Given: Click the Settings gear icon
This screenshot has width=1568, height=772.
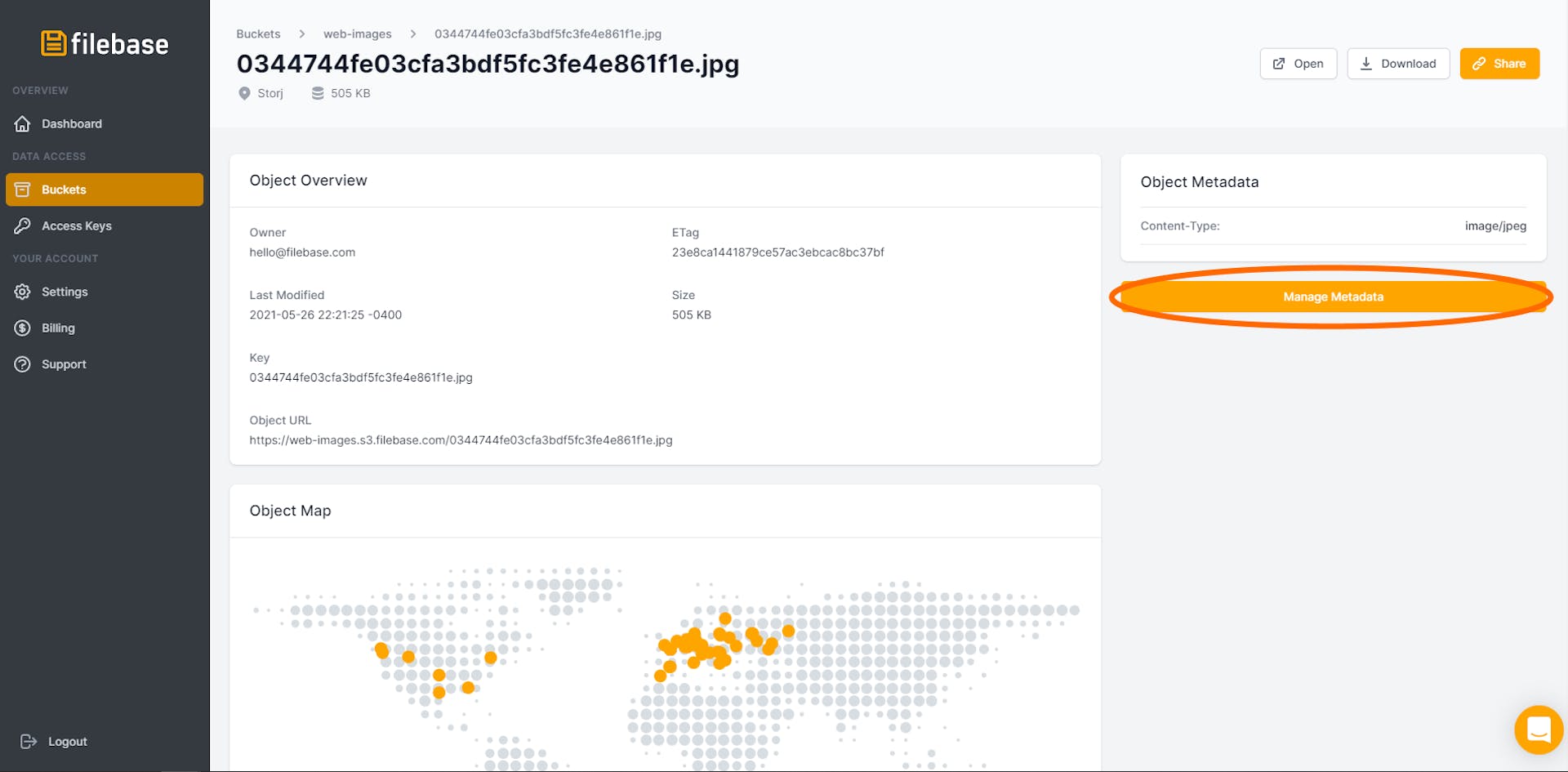Looking at the screenshot, I should (x=23, y=292).
